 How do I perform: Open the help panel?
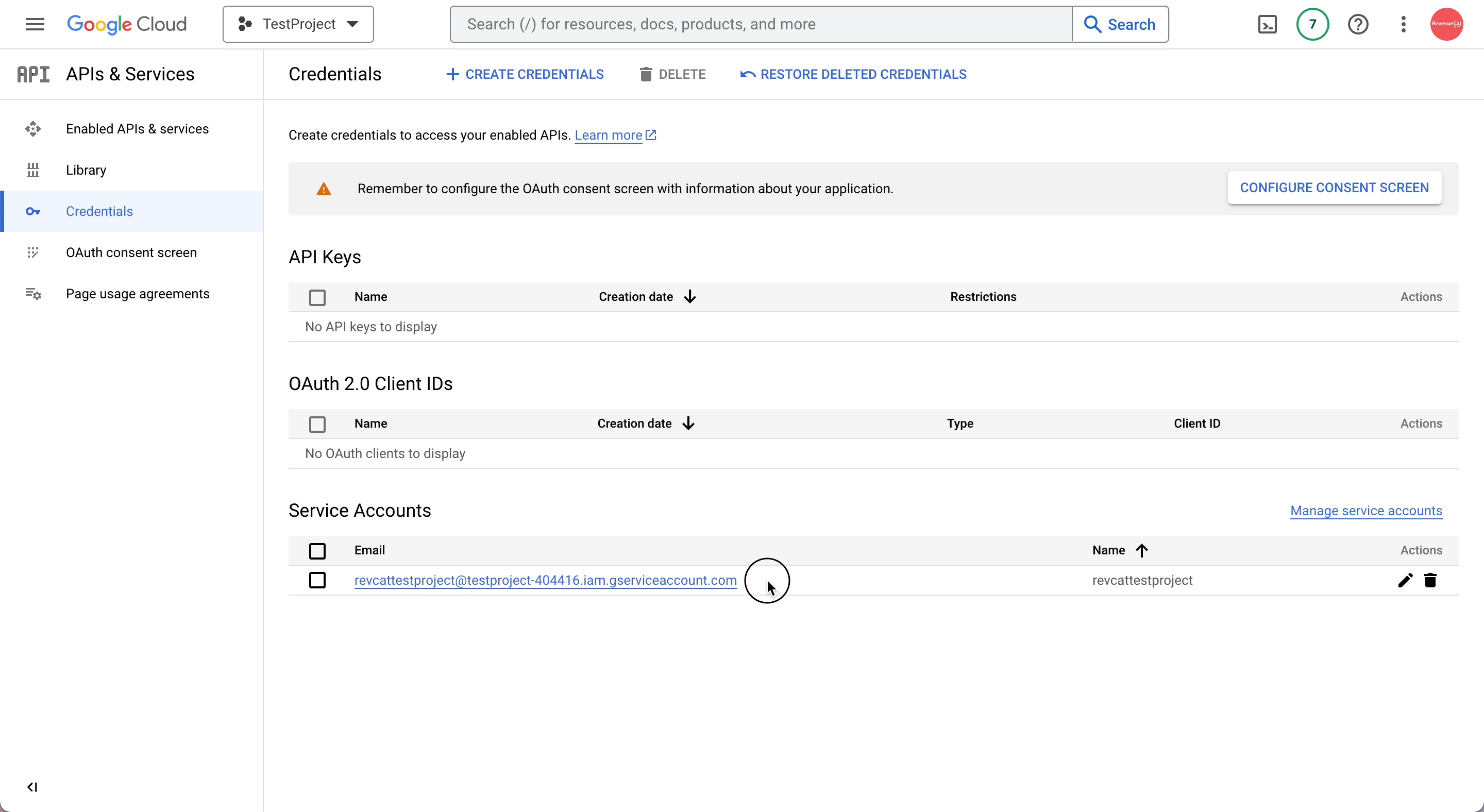pos(1359,24)
